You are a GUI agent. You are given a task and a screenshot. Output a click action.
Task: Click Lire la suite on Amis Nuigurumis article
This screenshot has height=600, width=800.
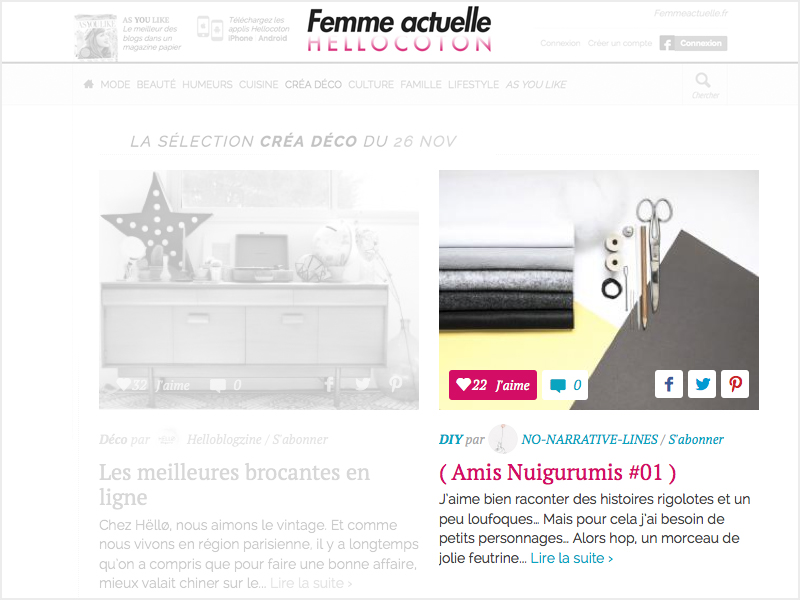[x=571, y=558]
